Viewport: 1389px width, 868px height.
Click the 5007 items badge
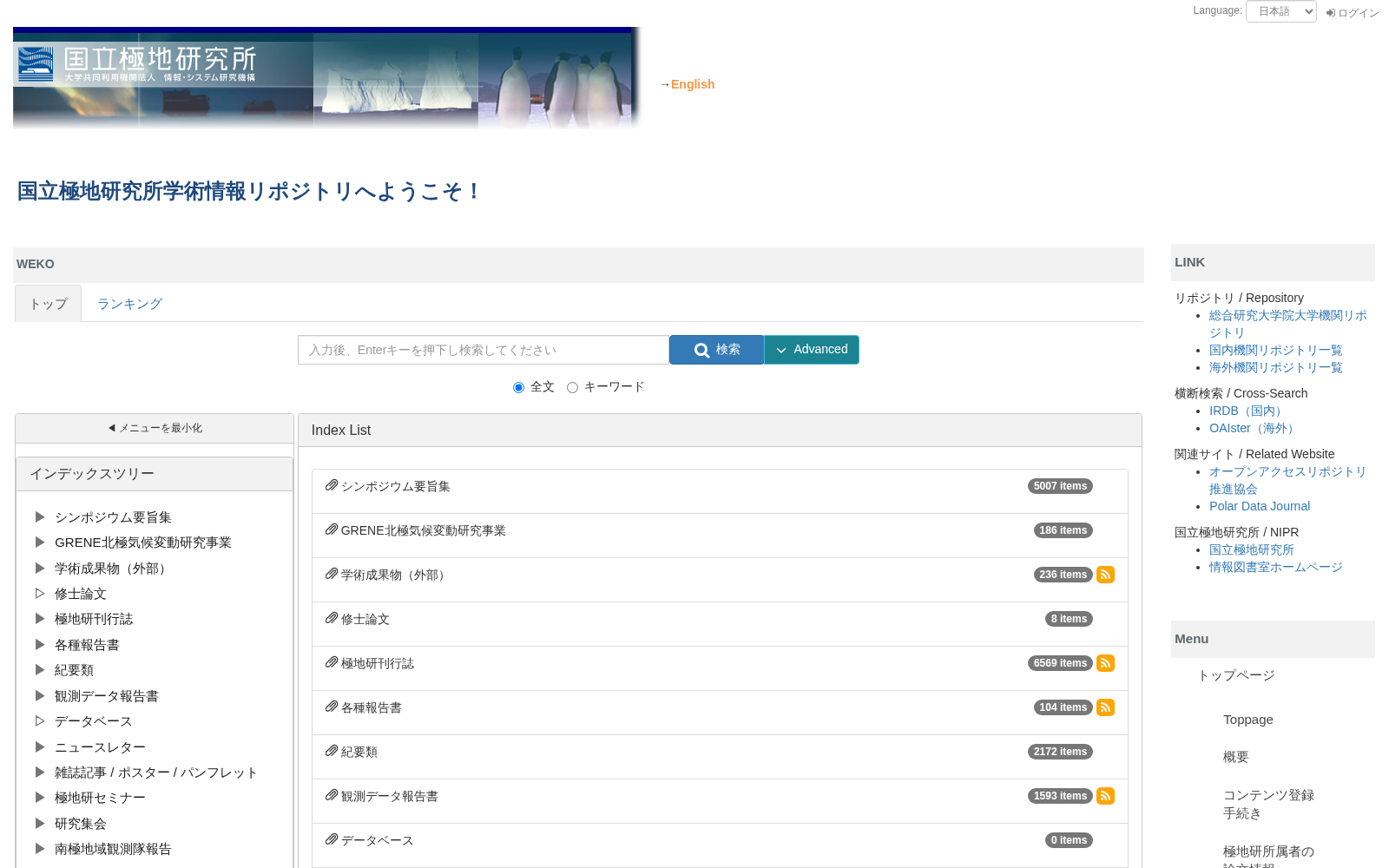pyautogui.click(x=1060, y=486)
